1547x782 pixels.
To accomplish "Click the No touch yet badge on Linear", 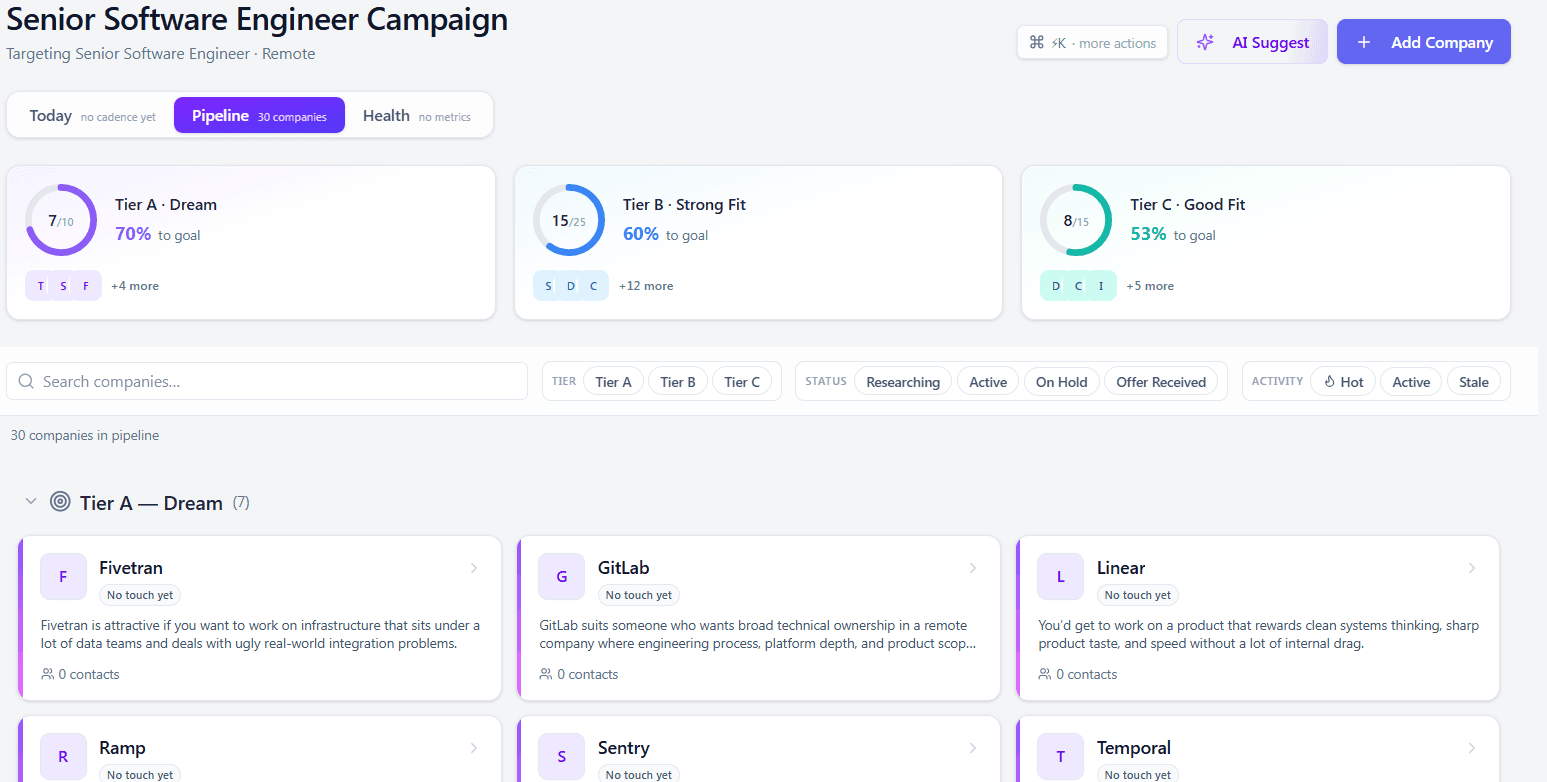I will pyautogui.click(x=1138, y=595).
